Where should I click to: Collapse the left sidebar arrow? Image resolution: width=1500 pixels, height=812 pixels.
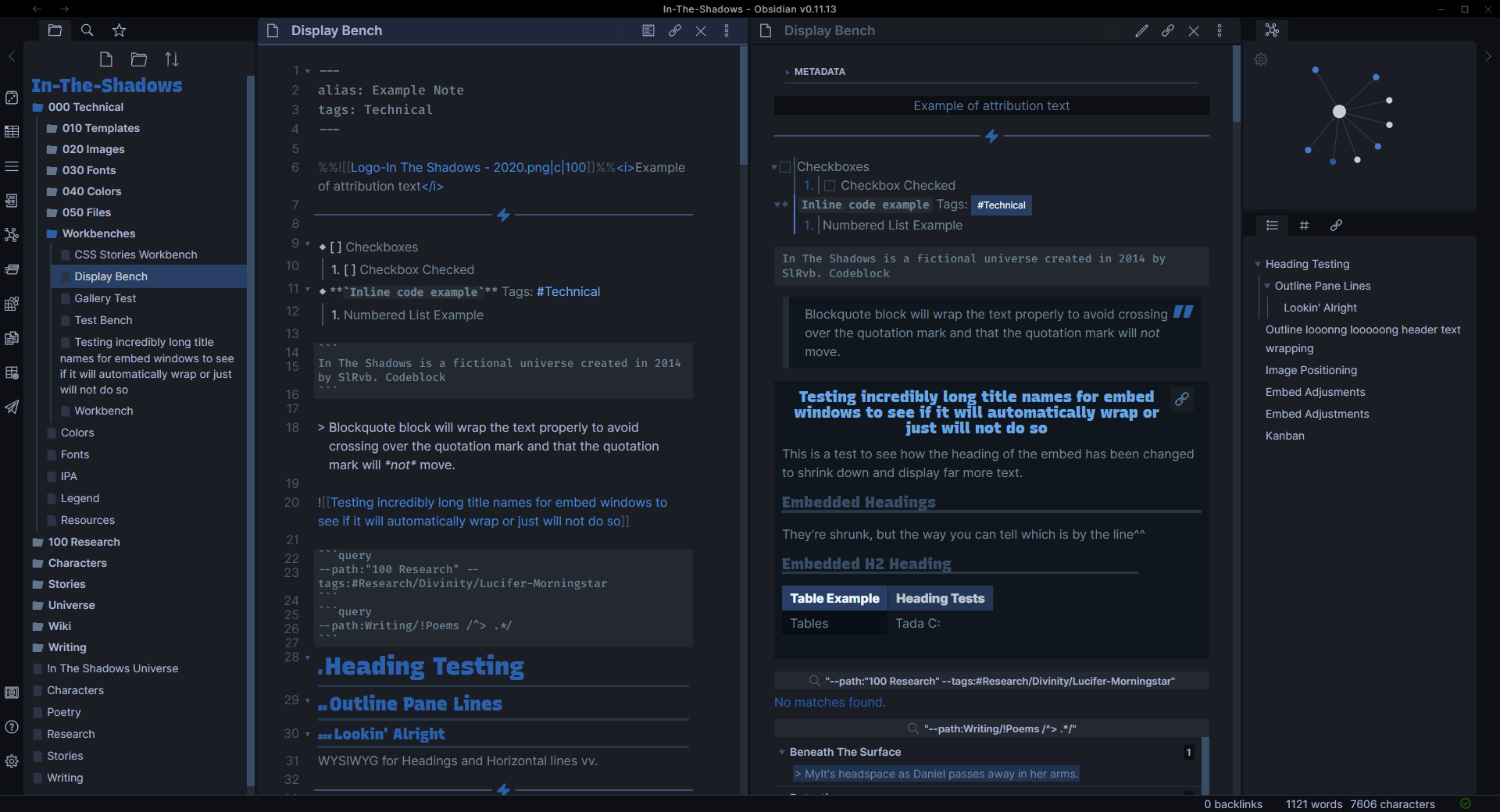point(12,56)
